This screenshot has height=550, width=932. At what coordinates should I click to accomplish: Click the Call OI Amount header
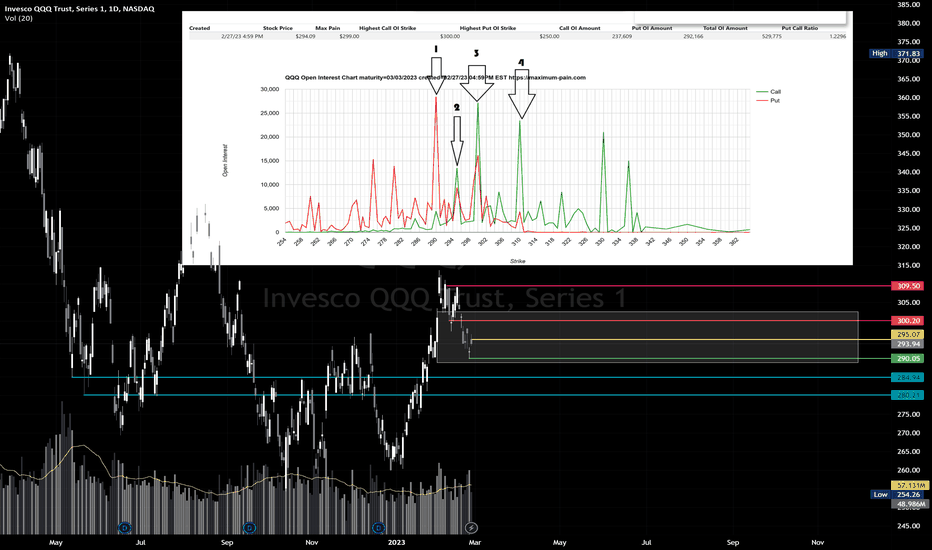pos(580,28)
